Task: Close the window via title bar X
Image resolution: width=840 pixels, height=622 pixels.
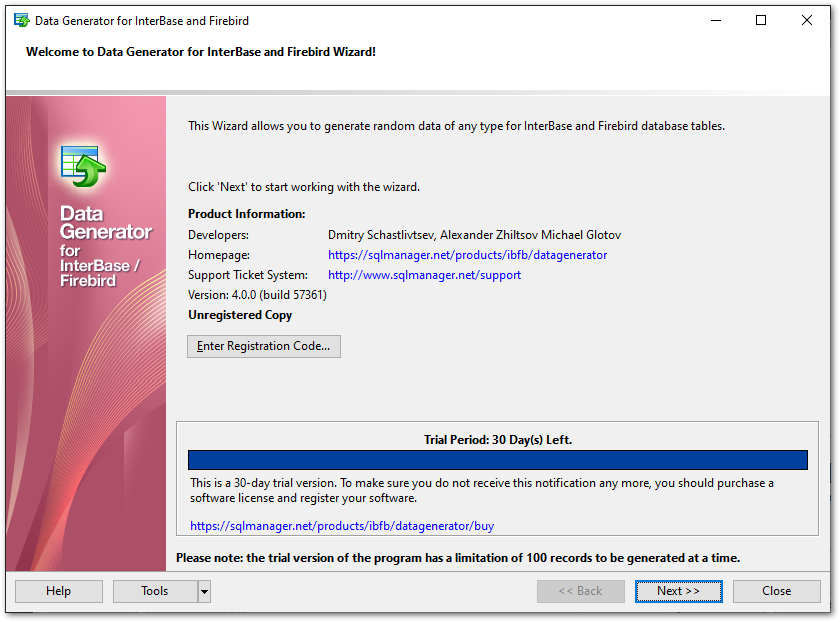Action: [x=807, y=21]
